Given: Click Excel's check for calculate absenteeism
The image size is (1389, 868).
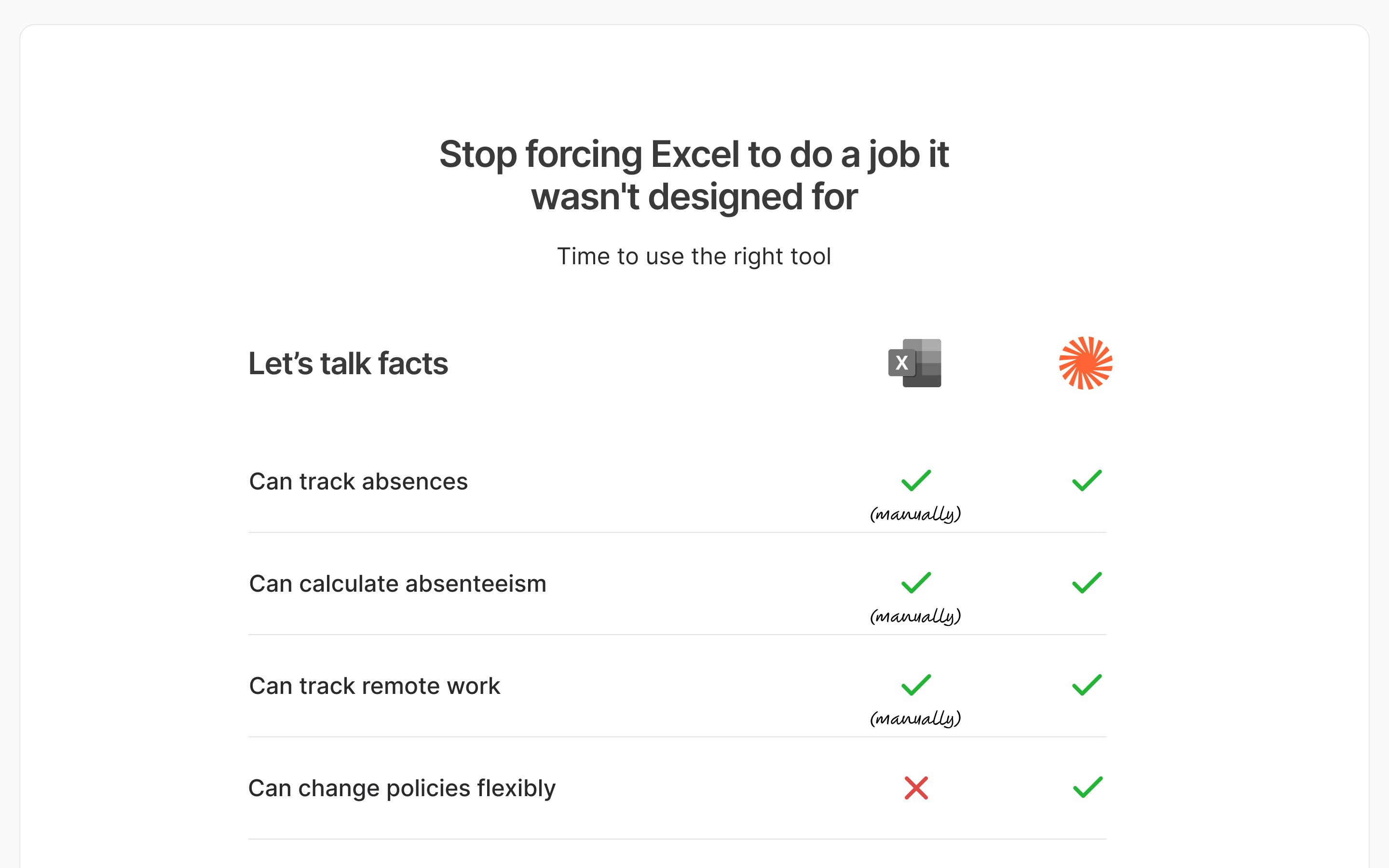Looking at the screenshot, I should tap(916, 583).
